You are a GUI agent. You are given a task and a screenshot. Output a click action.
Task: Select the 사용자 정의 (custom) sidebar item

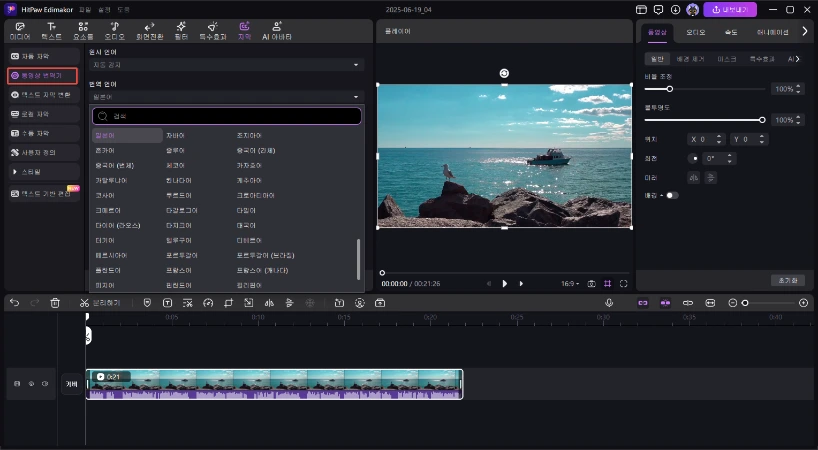pos(43,153)
